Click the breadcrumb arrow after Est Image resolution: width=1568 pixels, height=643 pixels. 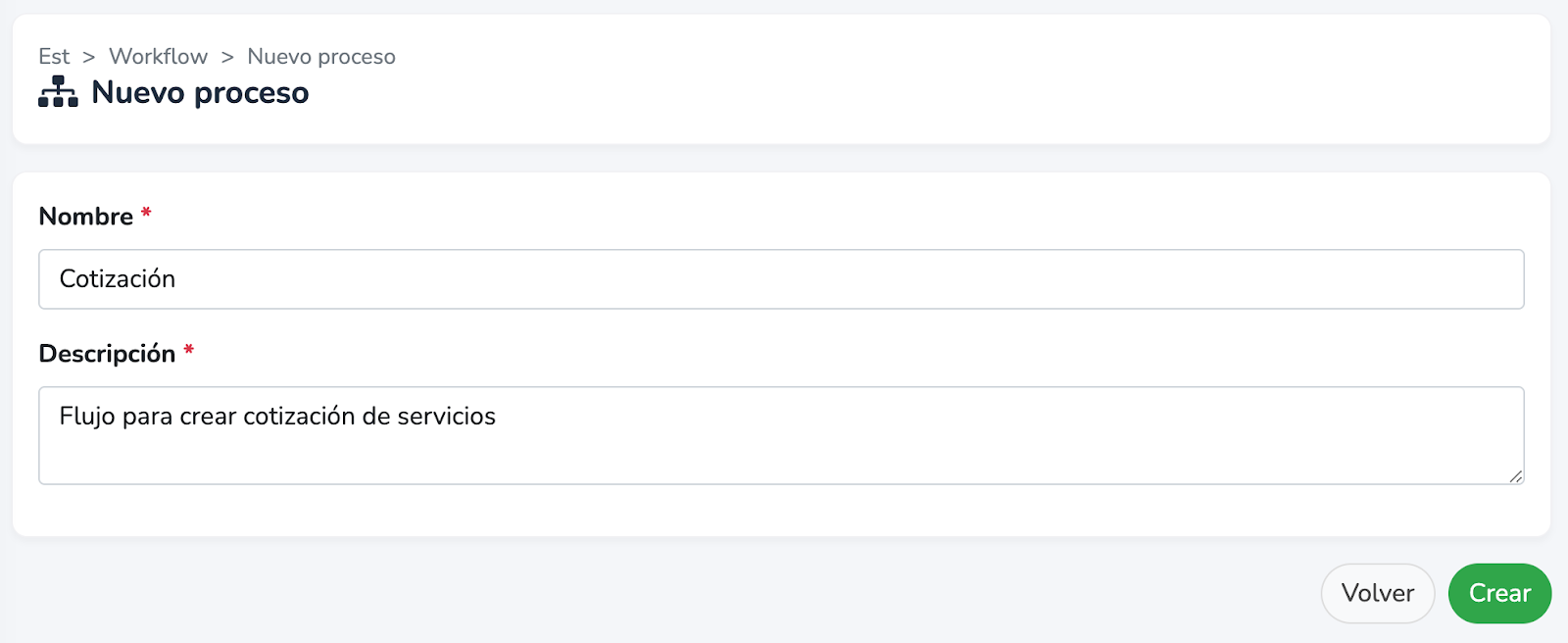point(89,57)
